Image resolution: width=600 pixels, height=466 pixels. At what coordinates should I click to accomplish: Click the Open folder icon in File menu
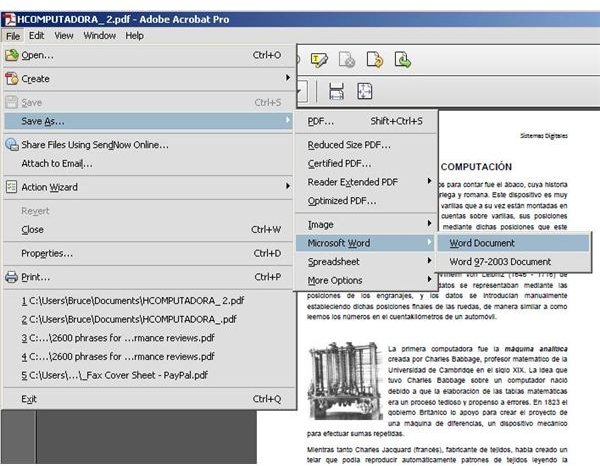coord(11,55)
